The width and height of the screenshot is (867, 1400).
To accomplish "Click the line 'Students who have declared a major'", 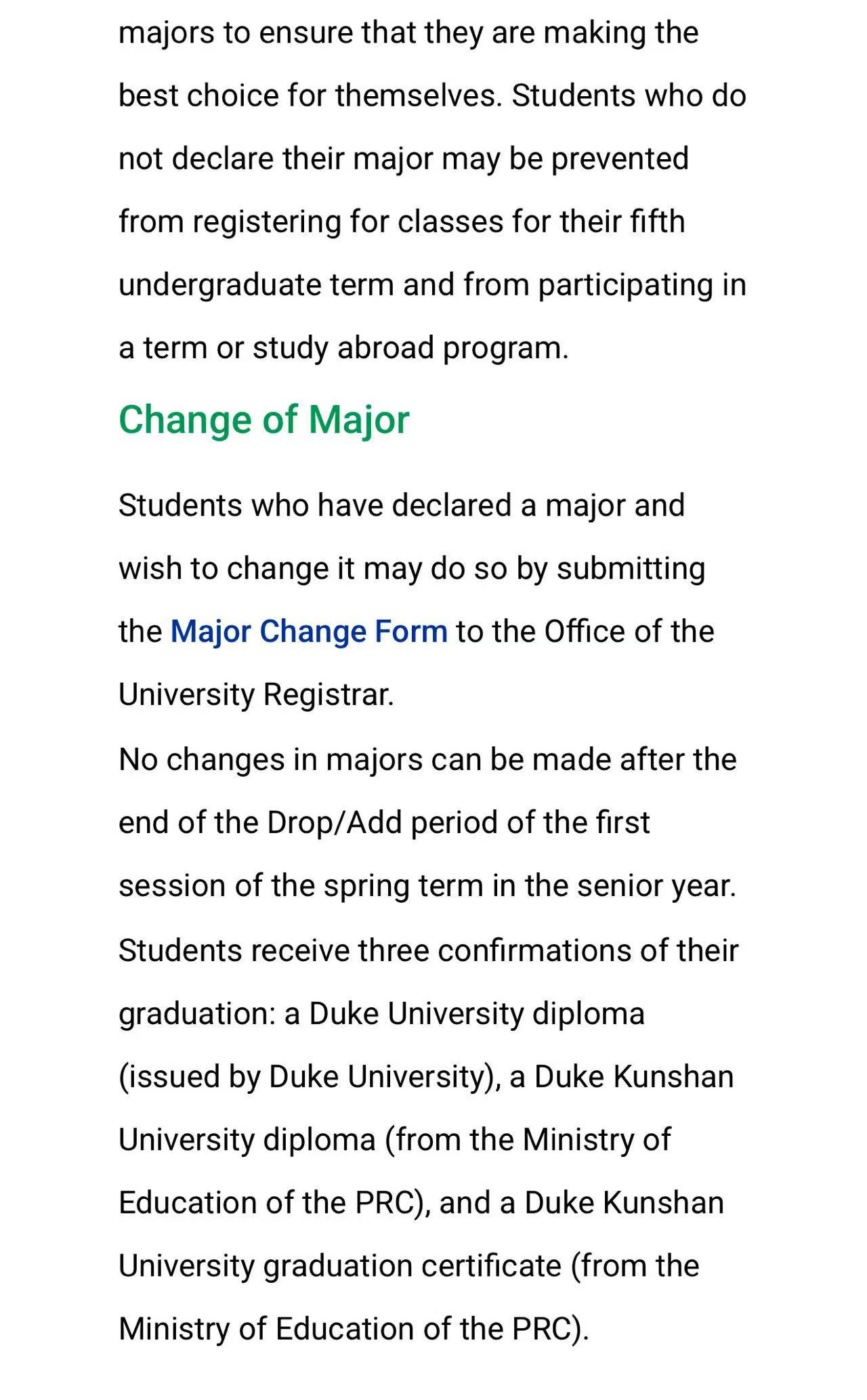I will pyautogui.click(x=402, y=505).
